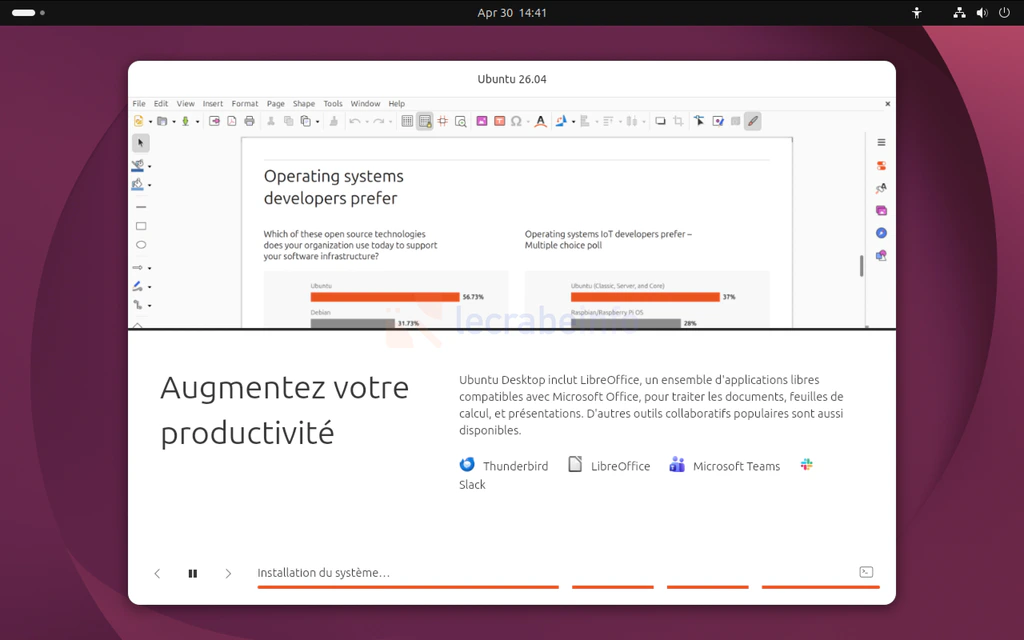The image size is (1024, 640).
Task: Select the arrow pointer selection tool
Action: point(141,143)
